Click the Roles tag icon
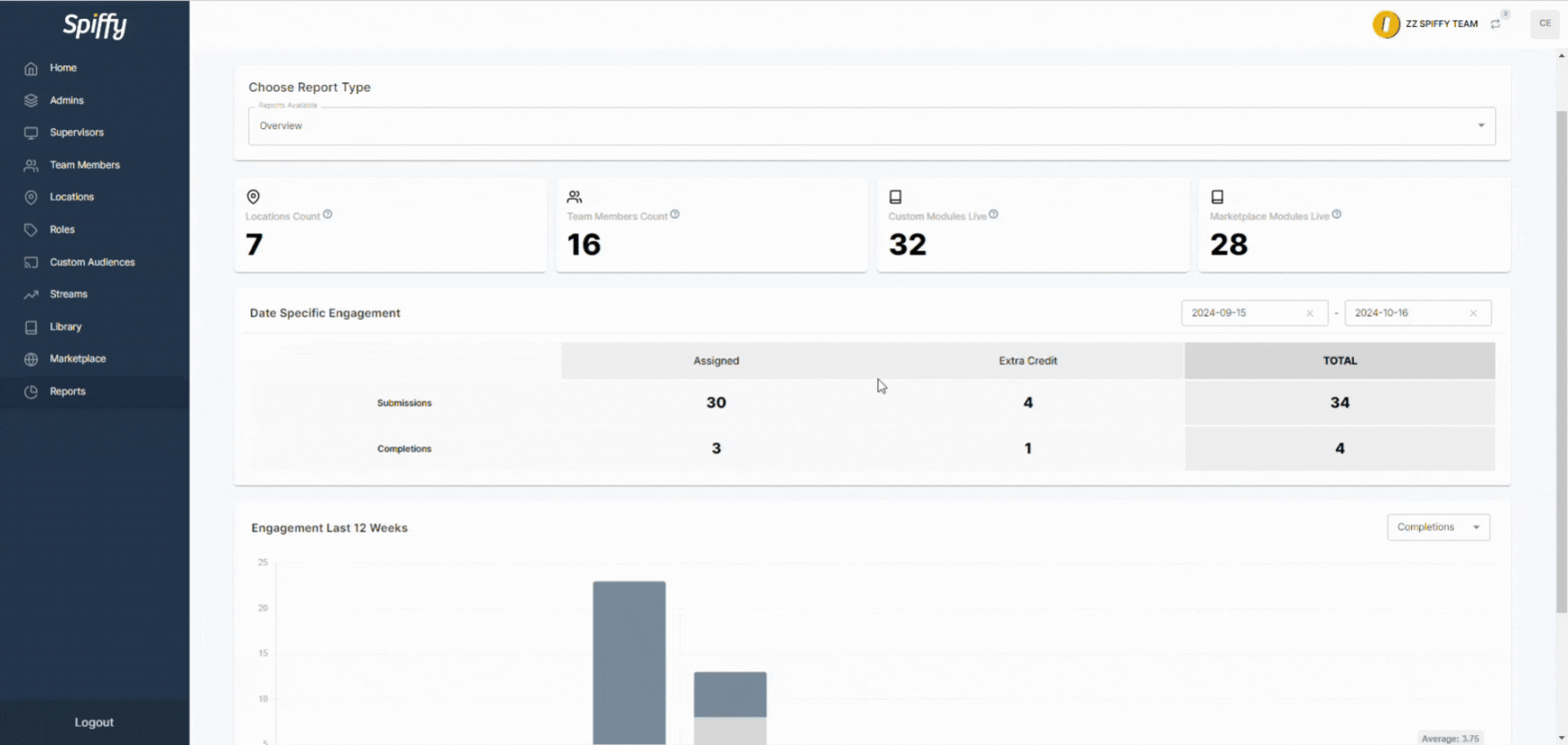The height and width of the screenshot is (745, 1568). pyautogui.click(x=31, y=230)
